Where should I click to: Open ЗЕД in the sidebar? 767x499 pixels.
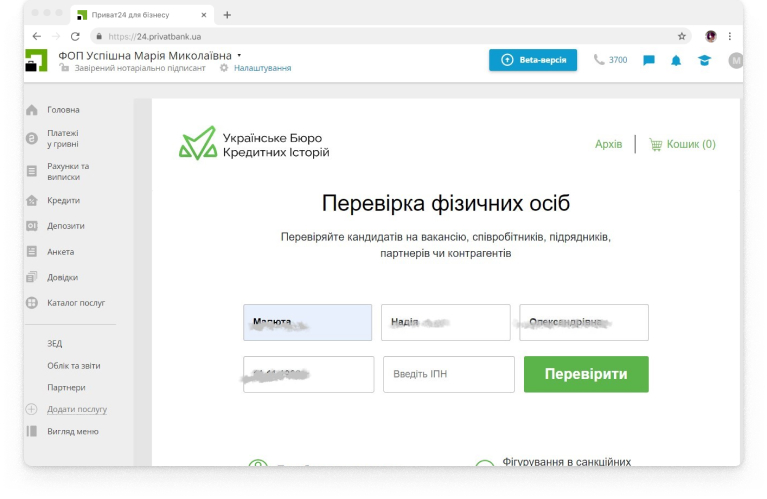54,343
